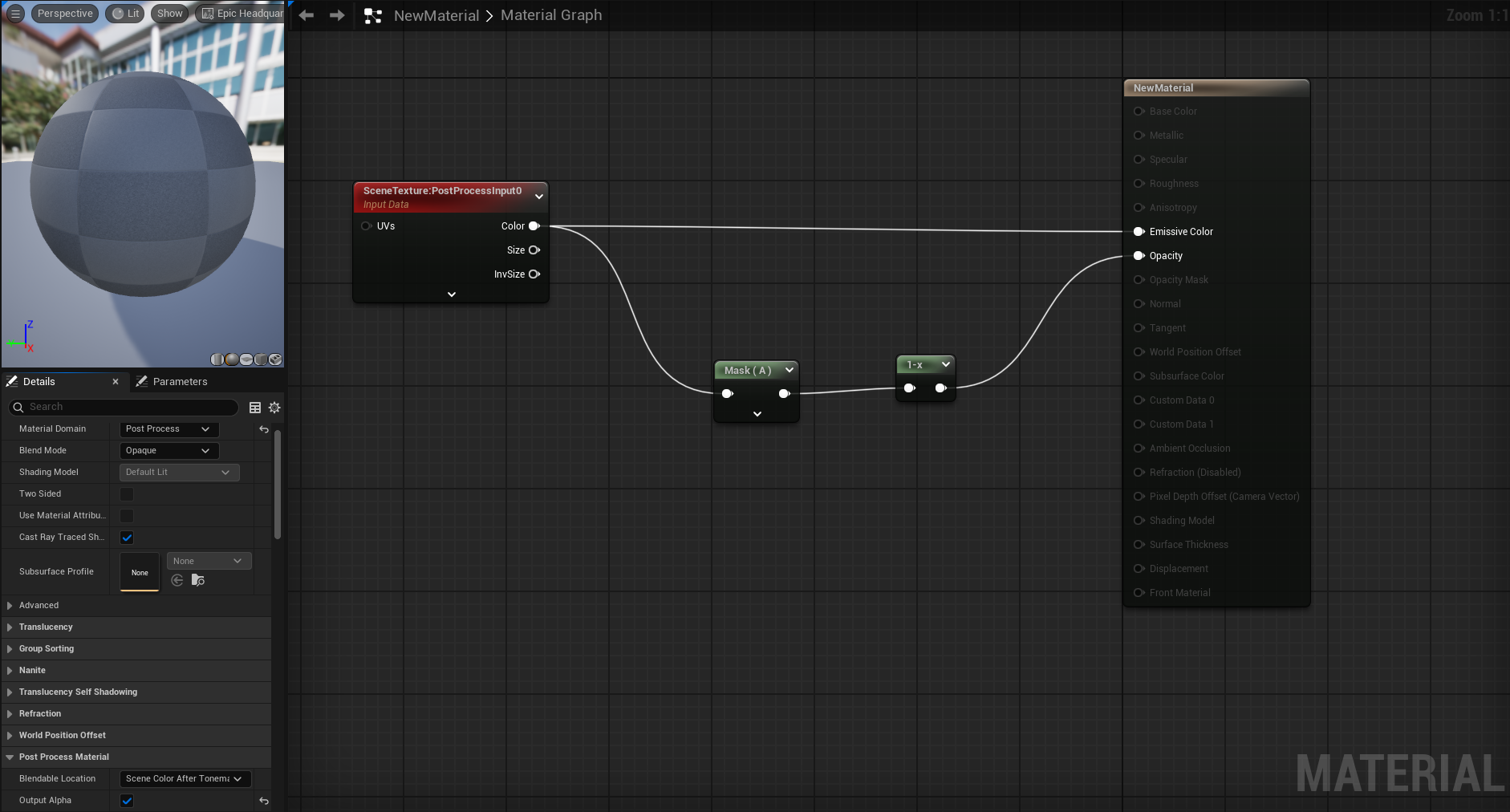Open the Show viewport menu

pyautogui.click(x=169, y=14)
